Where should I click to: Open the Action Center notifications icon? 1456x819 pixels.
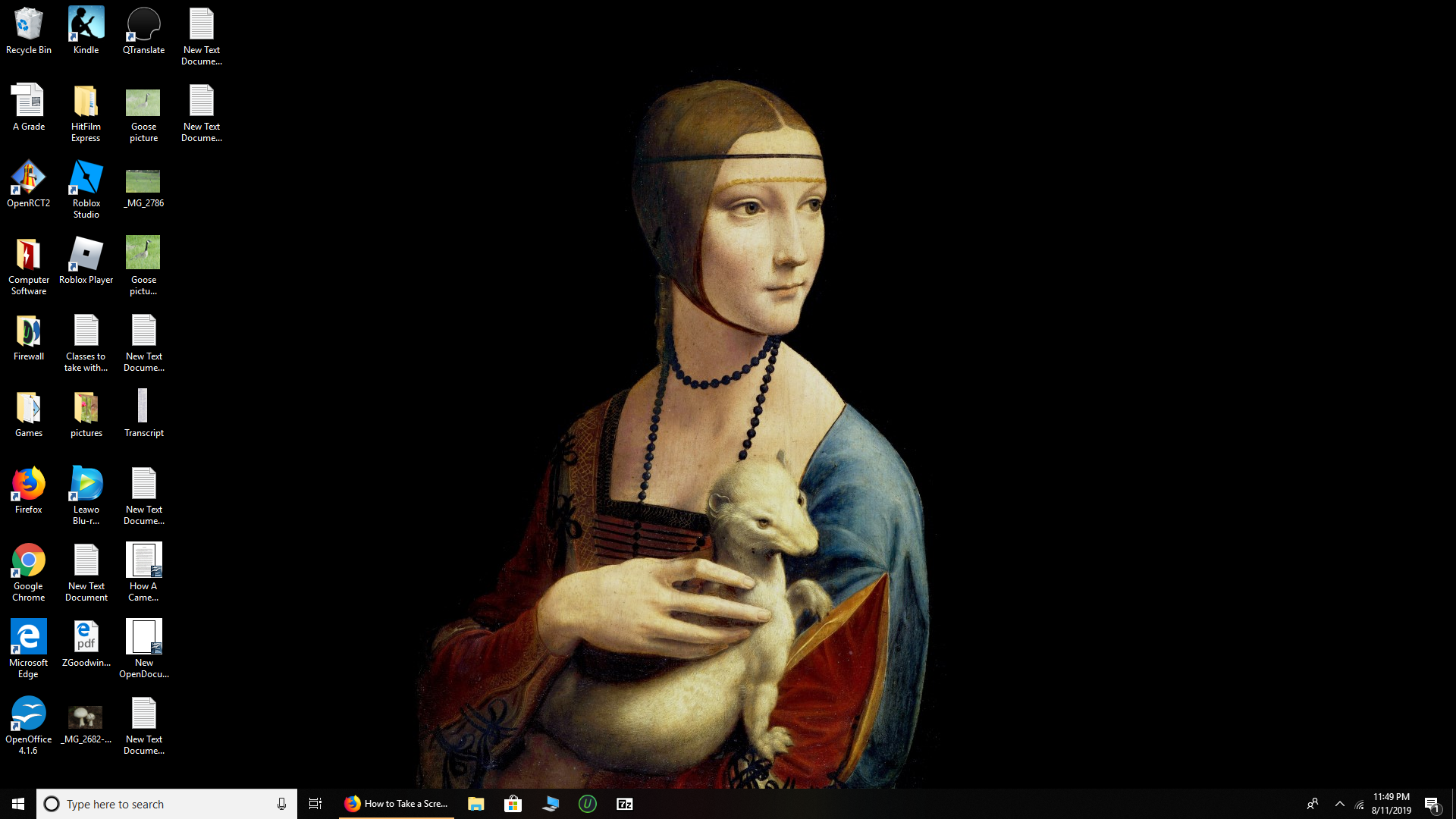pos(1432,804)
